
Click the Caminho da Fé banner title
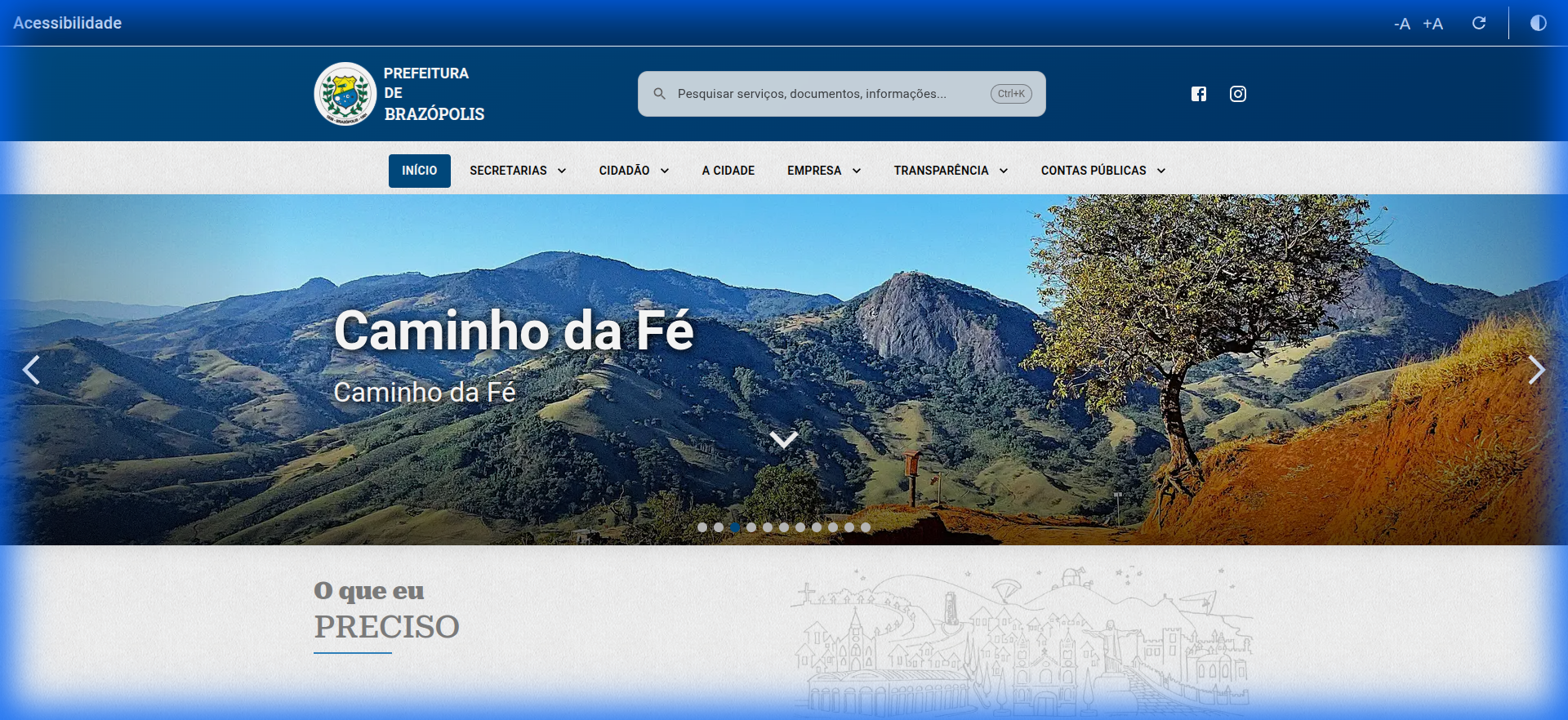[x=513, y=331]
